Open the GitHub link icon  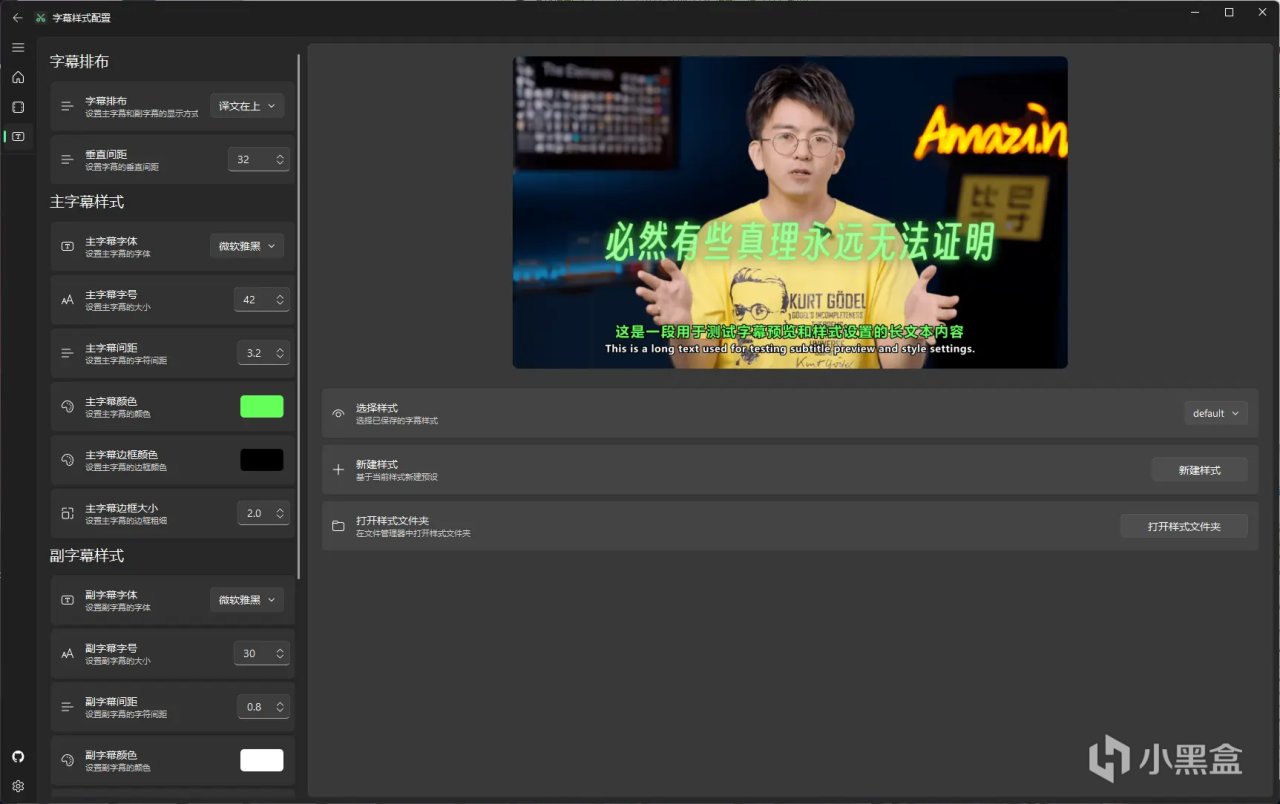tap(18, 757)
